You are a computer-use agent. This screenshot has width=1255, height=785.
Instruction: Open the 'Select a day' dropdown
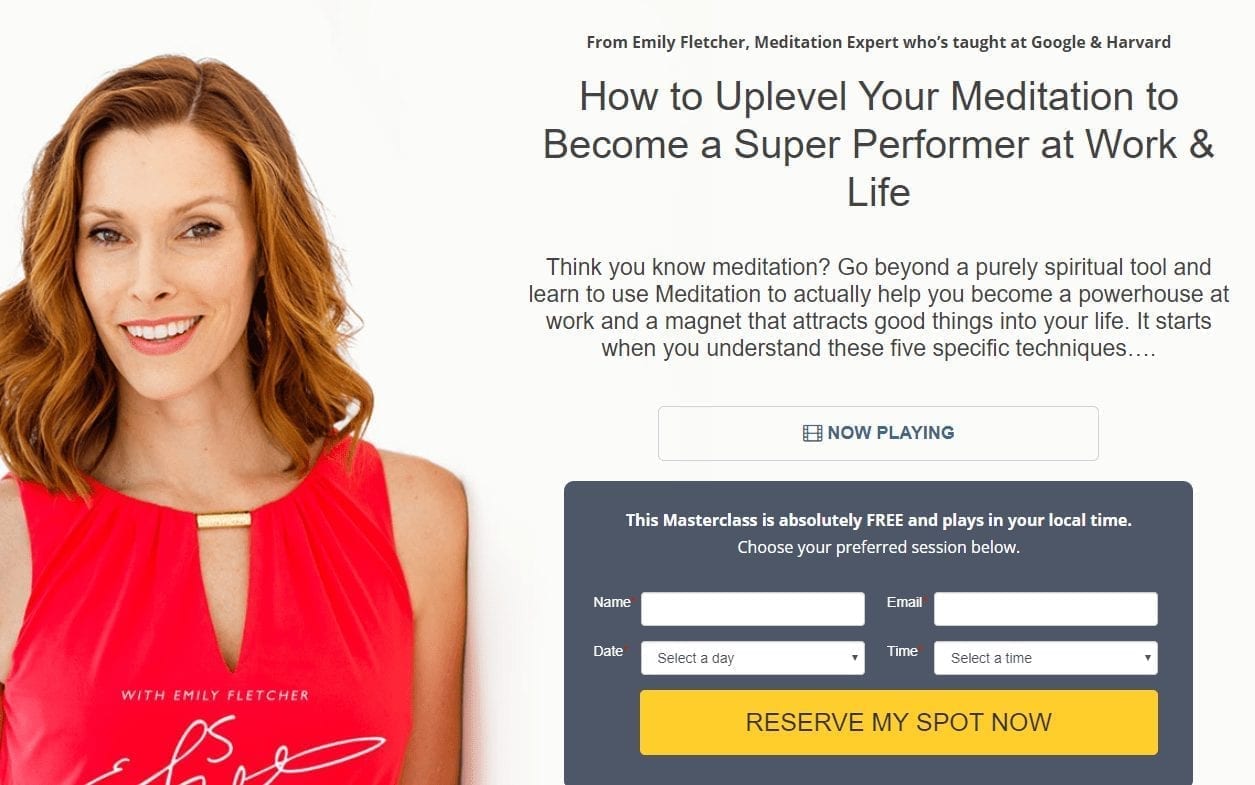pos(753,658)
